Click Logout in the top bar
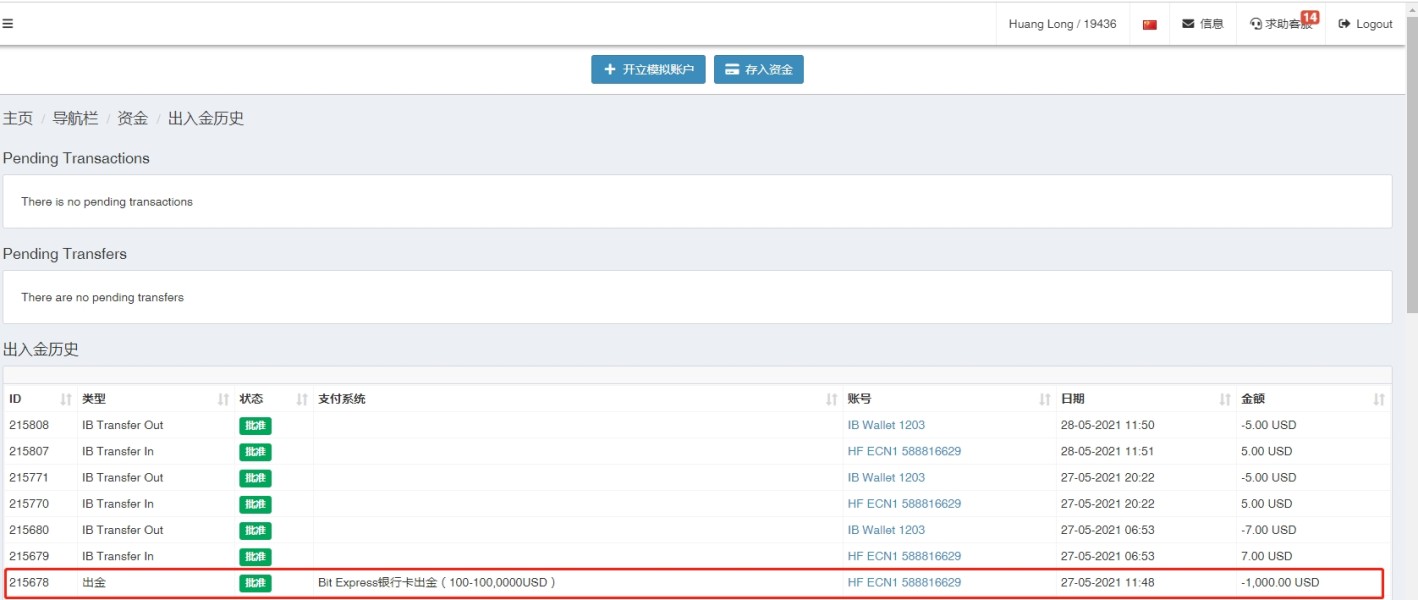 (1365, 24)
